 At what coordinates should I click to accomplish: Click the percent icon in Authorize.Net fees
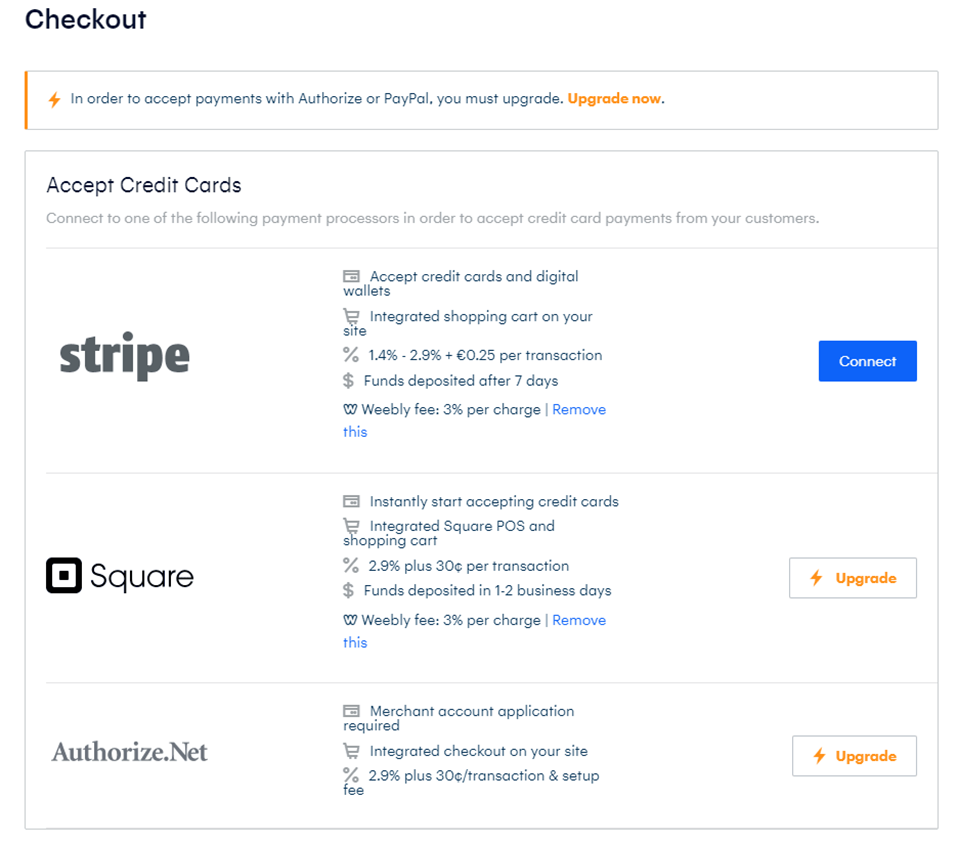coord(350,775)
